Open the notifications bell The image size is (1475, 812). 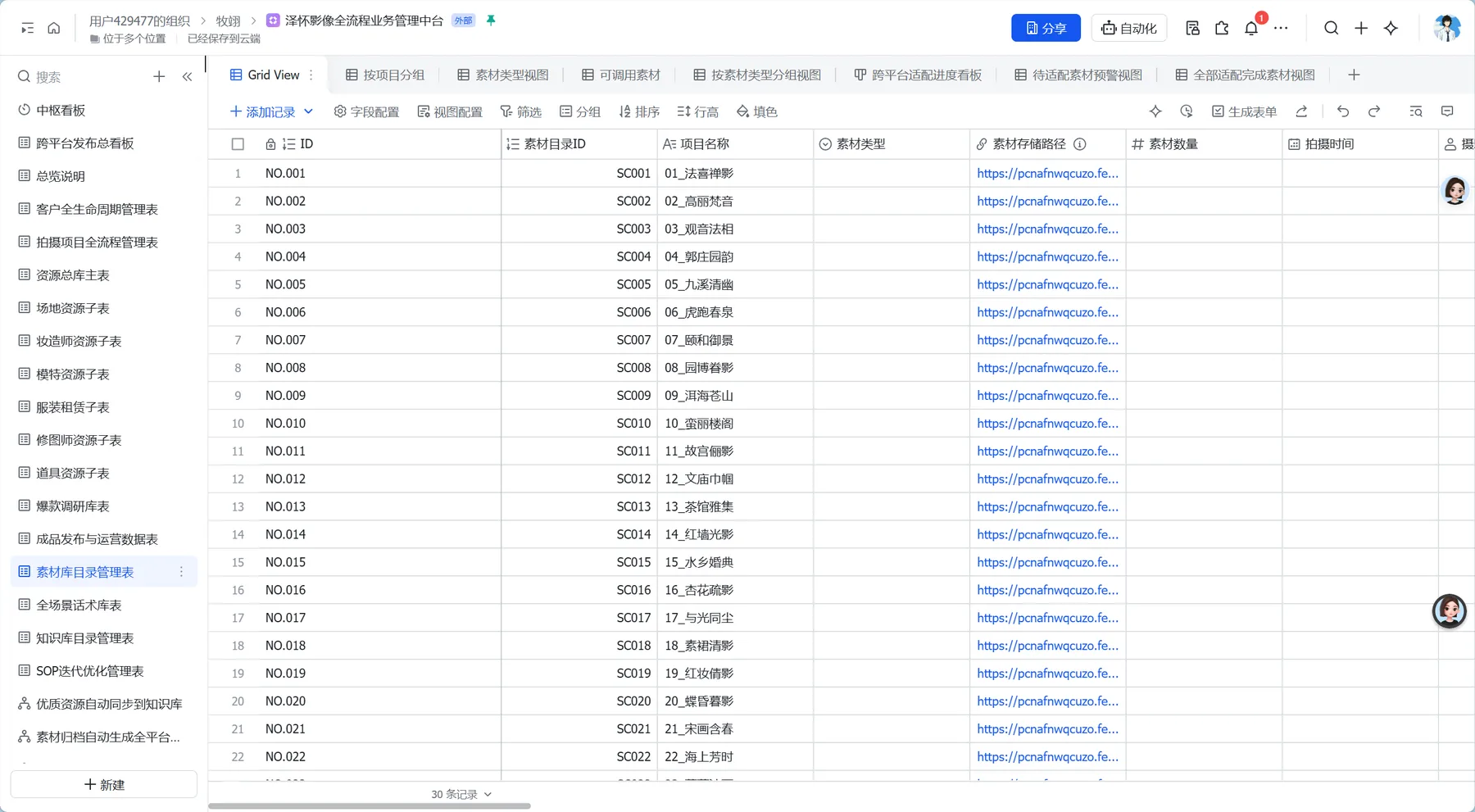pos(1251,28)
